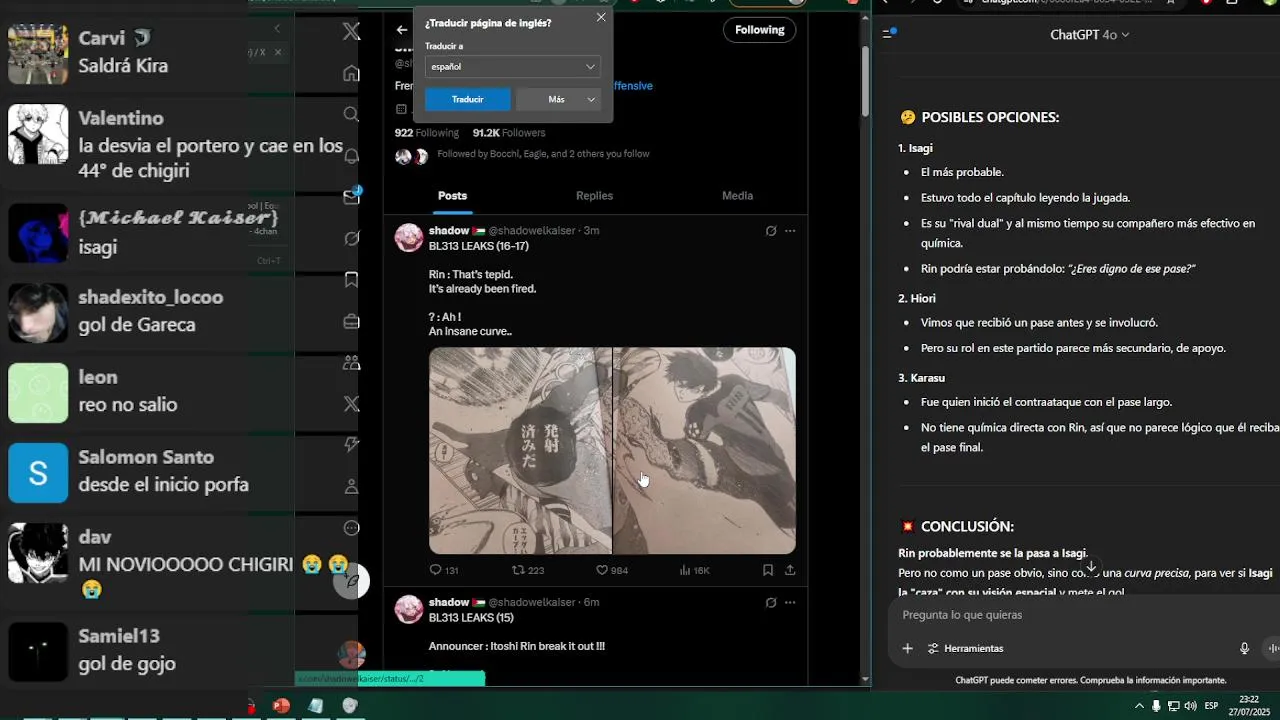Click the Traducir button
This screenshot has height=720, width=1280.
467,99
